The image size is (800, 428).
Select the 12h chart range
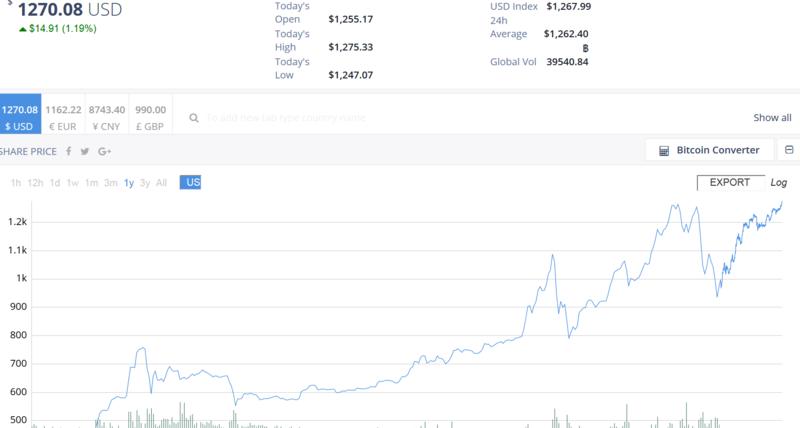[x=35, y=183]
